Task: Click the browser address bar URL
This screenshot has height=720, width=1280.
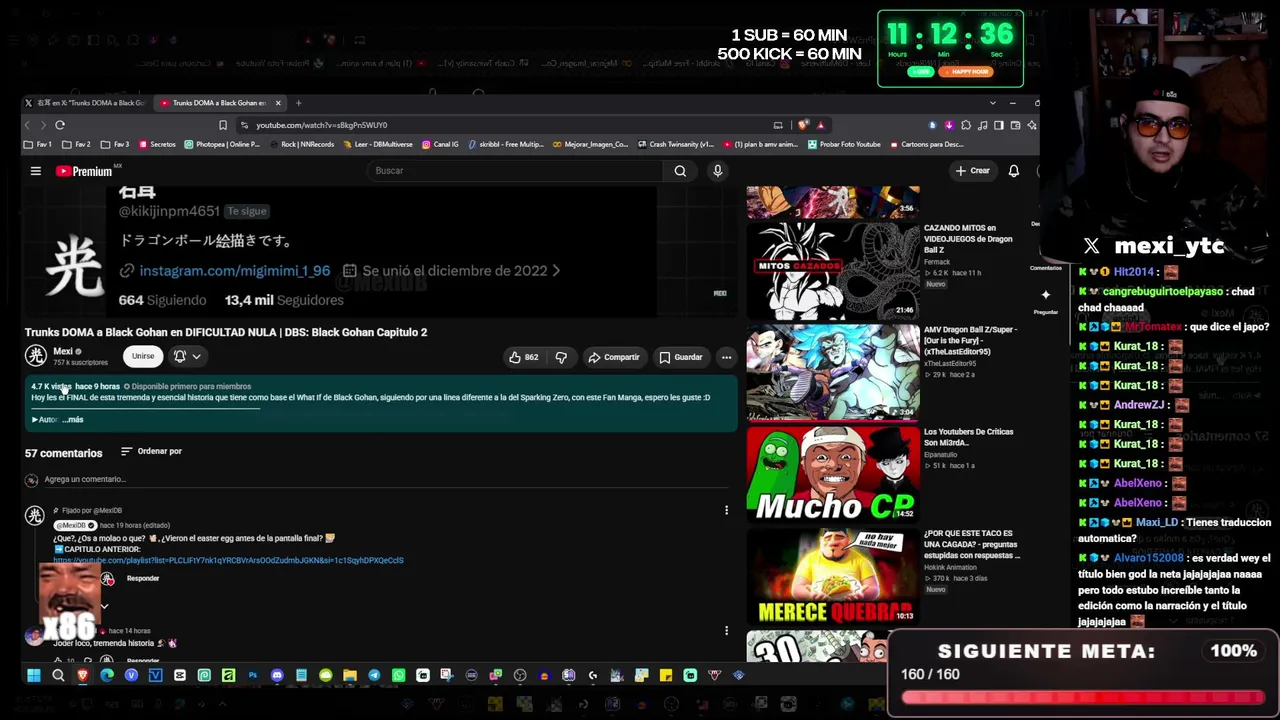Action: pos(321,125)
